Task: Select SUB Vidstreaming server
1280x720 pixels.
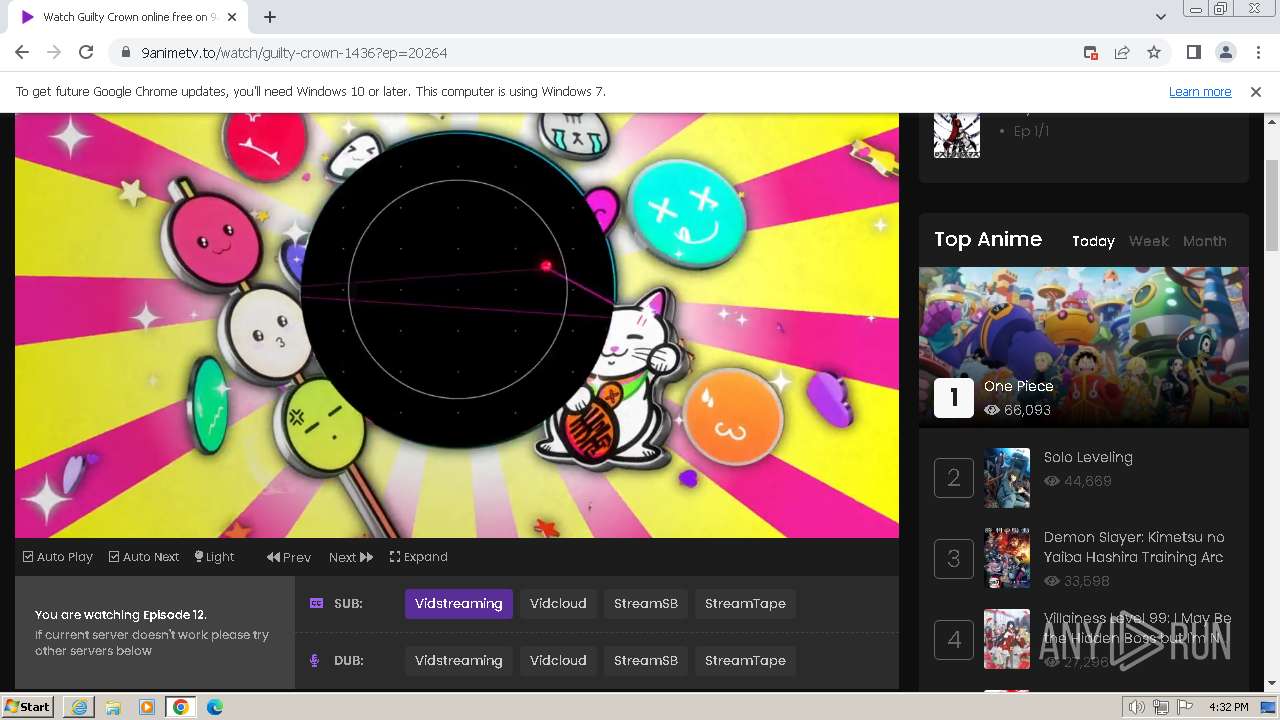Action: (x=459, y=604)
